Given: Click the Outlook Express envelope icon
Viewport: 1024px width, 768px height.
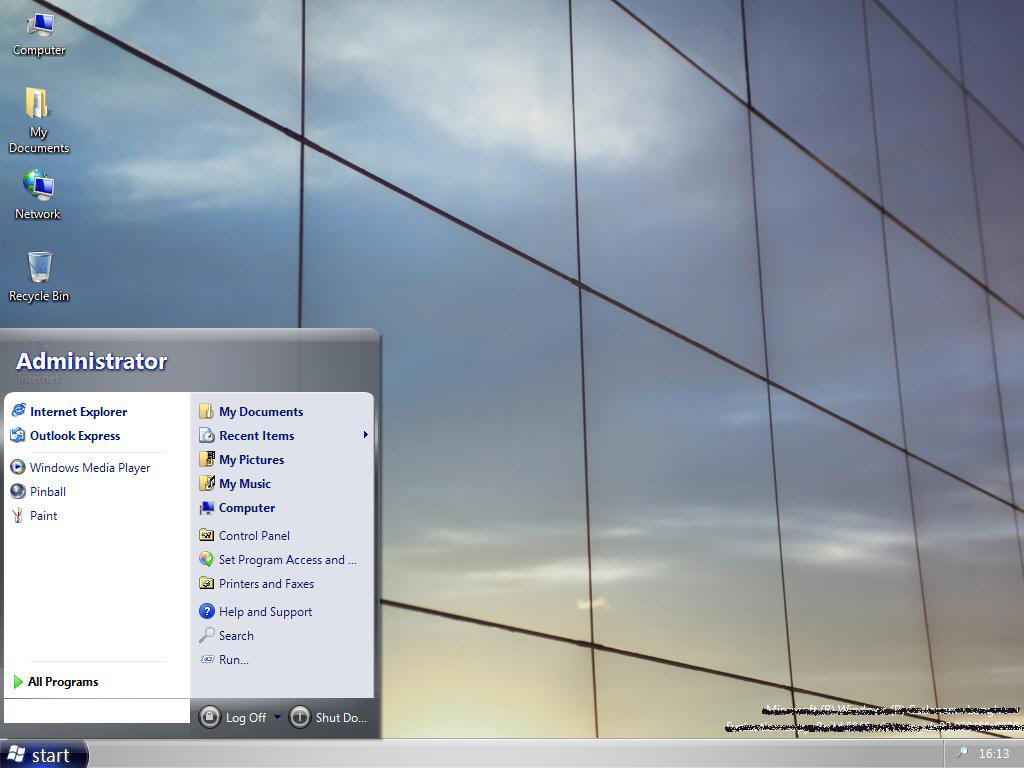Looking at the screenshot, I should point(18,436).
